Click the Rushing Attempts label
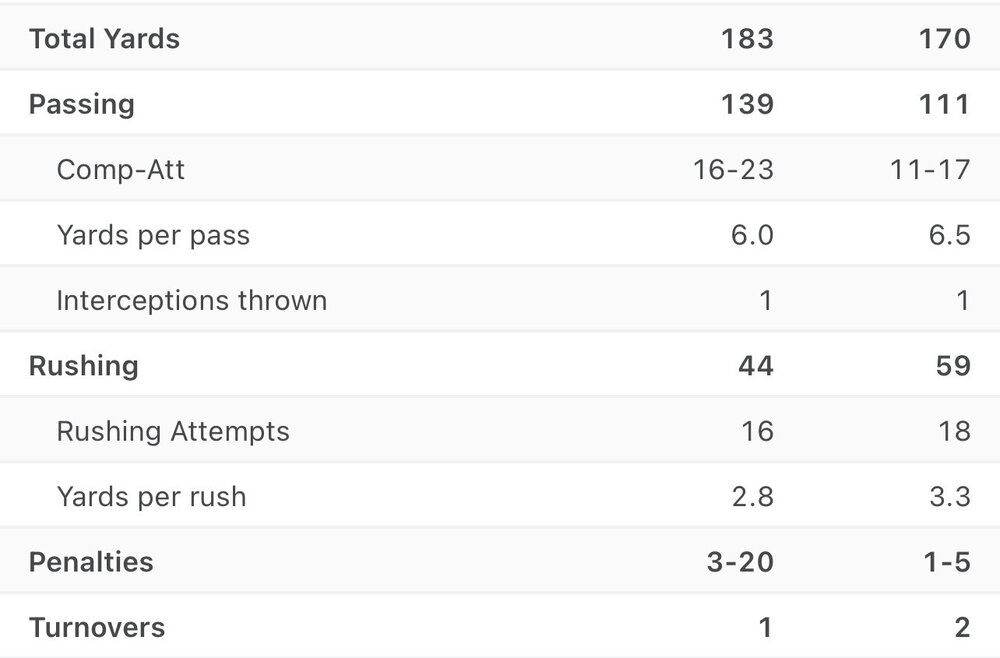1000x658 pixels. pos(173,431)
